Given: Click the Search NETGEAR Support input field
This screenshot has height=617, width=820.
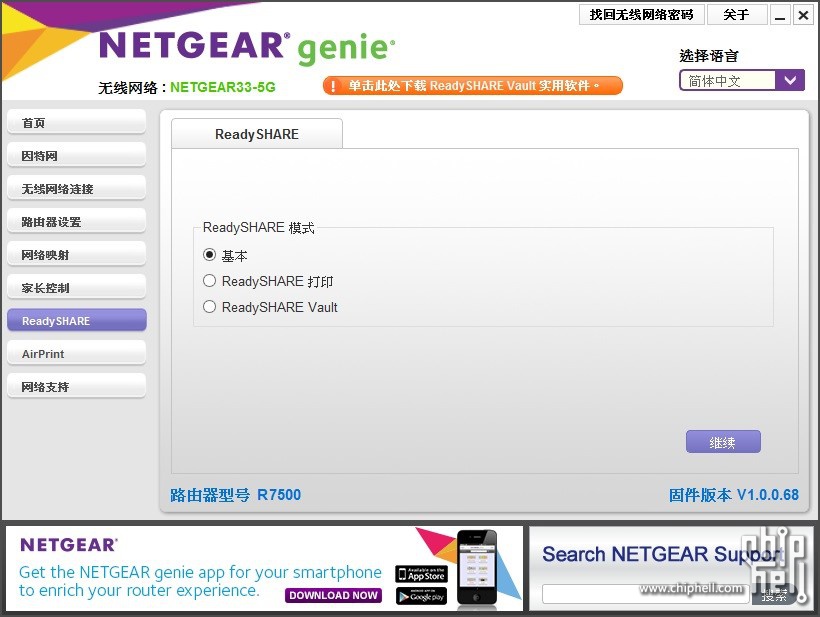Looking at the screenshot, I should tap(646, 594).
